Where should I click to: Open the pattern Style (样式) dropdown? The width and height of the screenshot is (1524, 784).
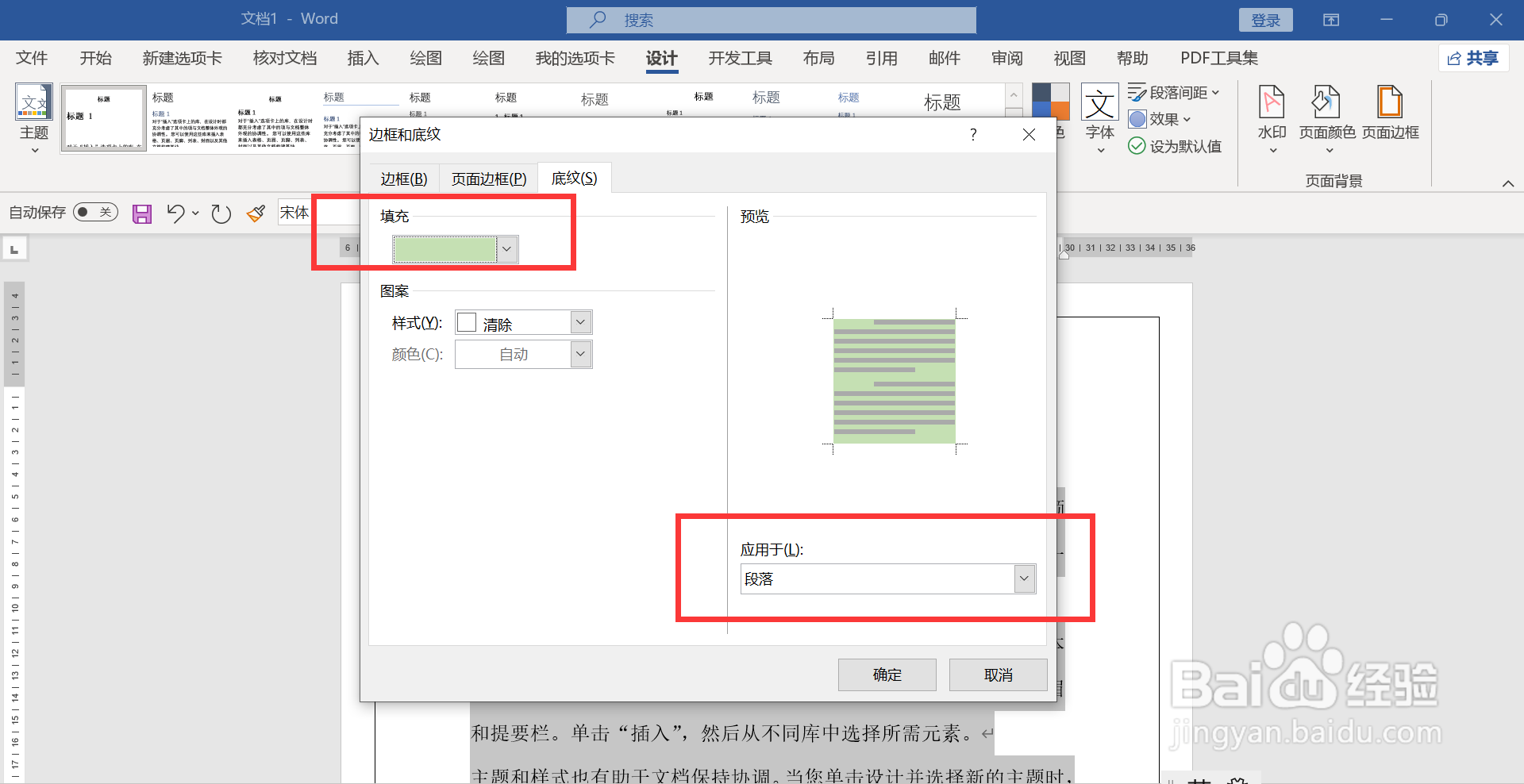[581, 322]
